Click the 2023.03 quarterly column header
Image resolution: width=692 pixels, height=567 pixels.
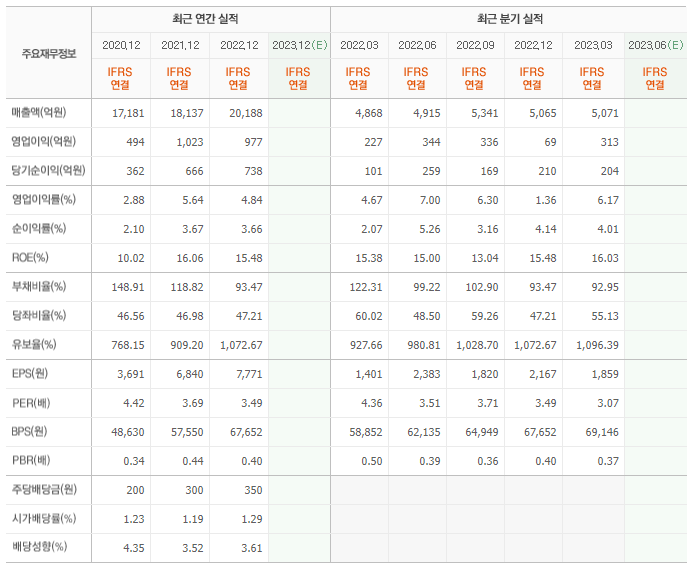[593, 45]
